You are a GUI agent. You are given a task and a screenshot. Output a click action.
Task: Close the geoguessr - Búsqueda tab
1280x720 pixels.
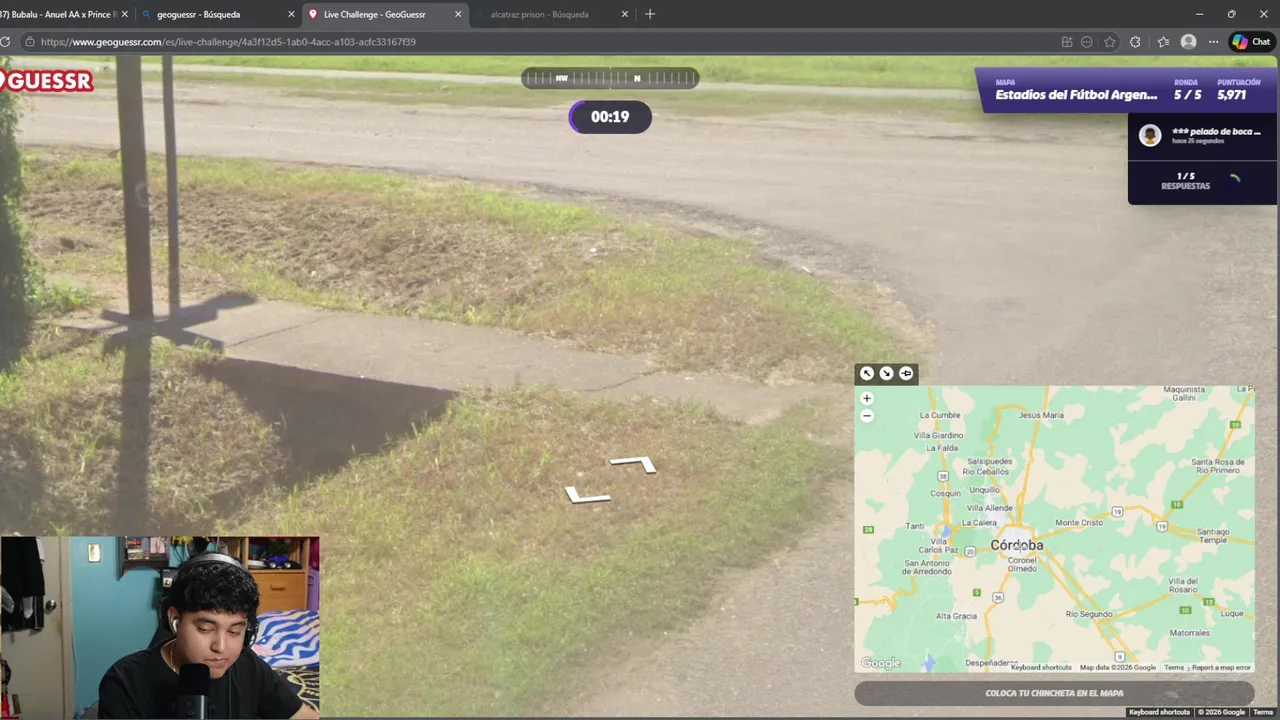coord(292,14)
